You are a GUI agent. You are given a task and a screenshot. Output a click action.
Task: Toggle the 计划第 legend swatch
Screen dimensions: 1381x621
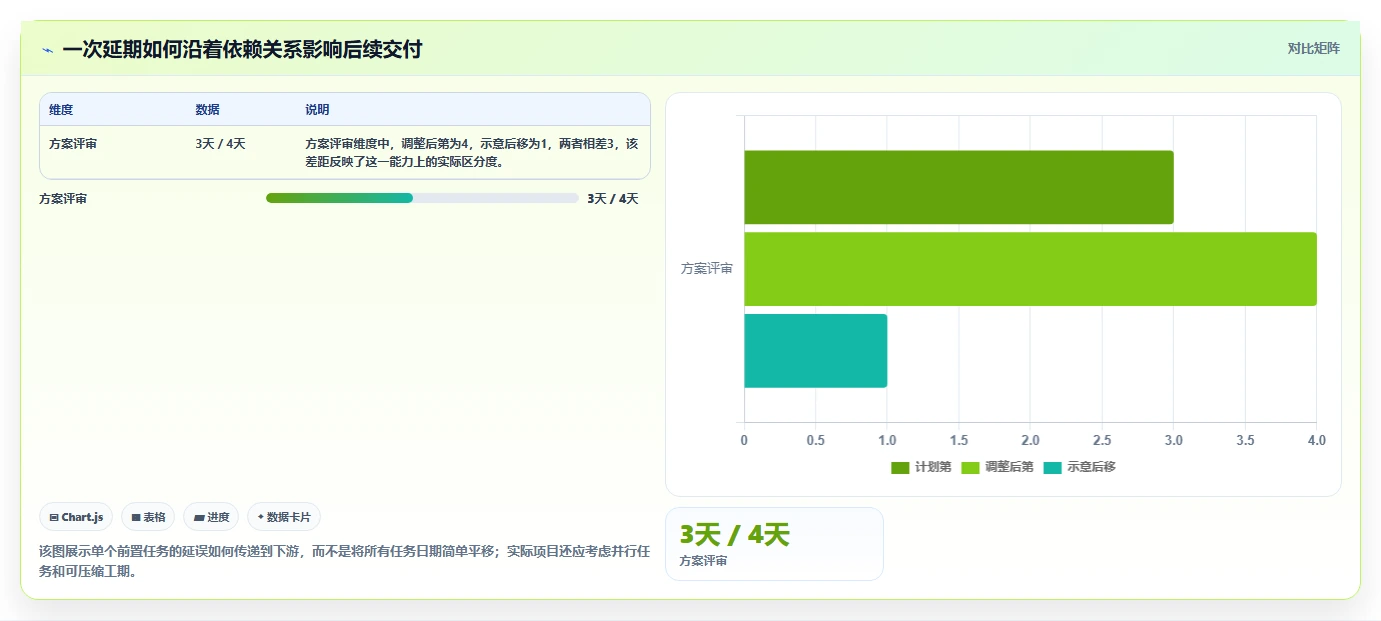pos(900,467)
